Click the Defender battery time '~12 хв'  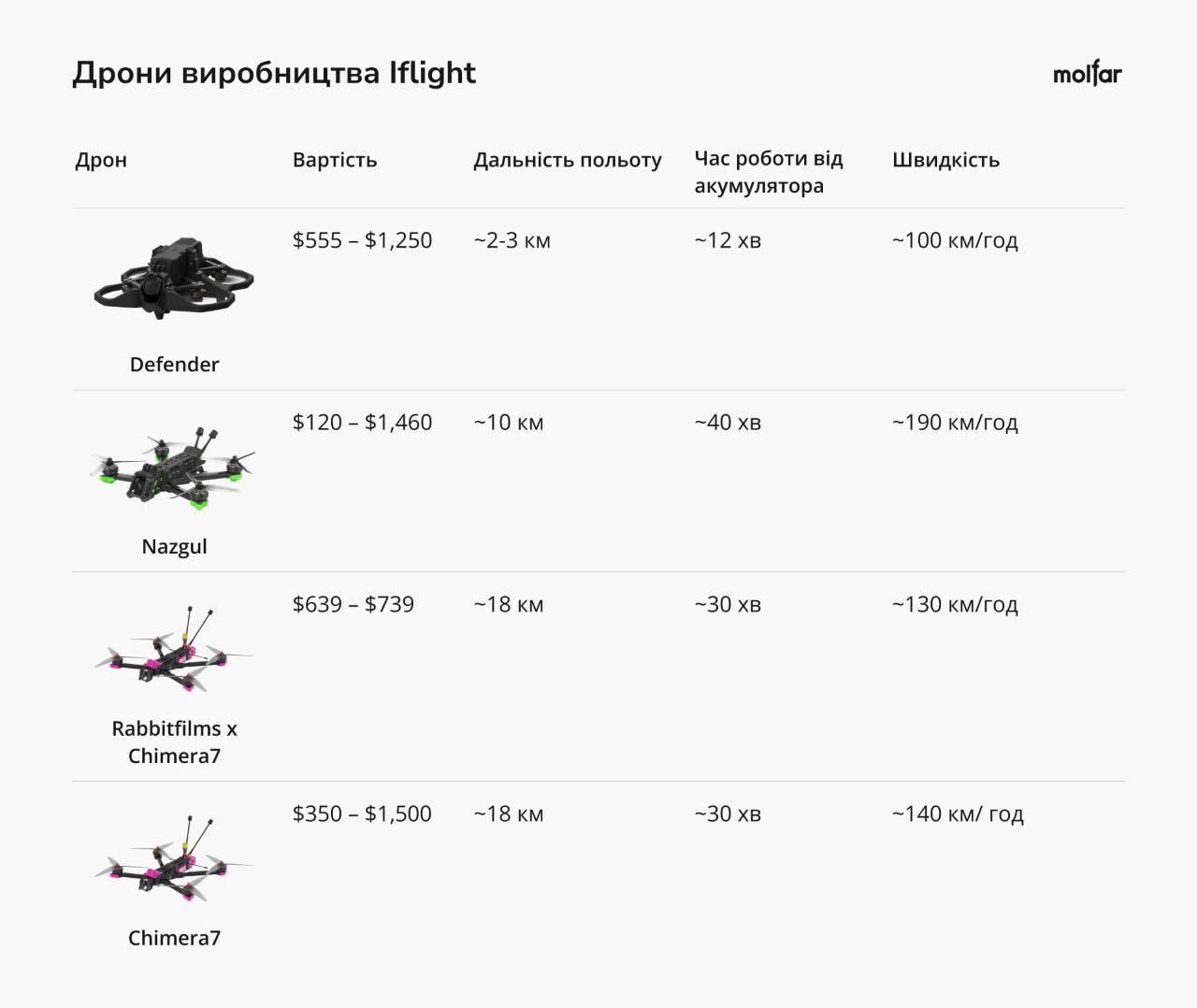[728, 240]
